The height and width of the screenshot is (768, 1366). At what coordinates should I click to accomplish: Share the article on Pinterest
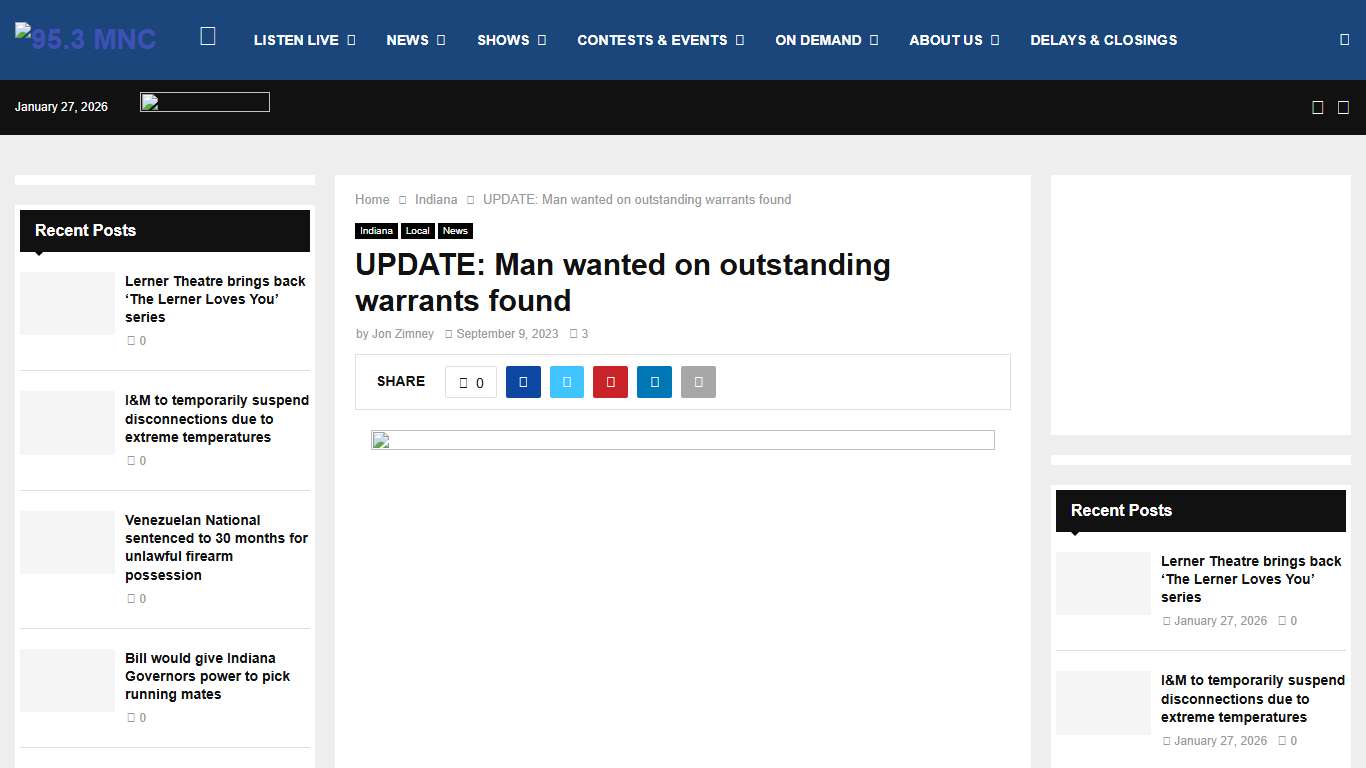(x=610, y=382)
